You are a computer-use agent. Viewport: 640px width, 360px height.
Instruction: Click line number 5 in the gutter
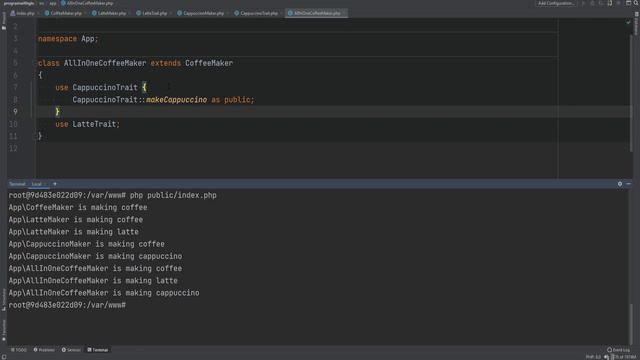click(15, 63)
